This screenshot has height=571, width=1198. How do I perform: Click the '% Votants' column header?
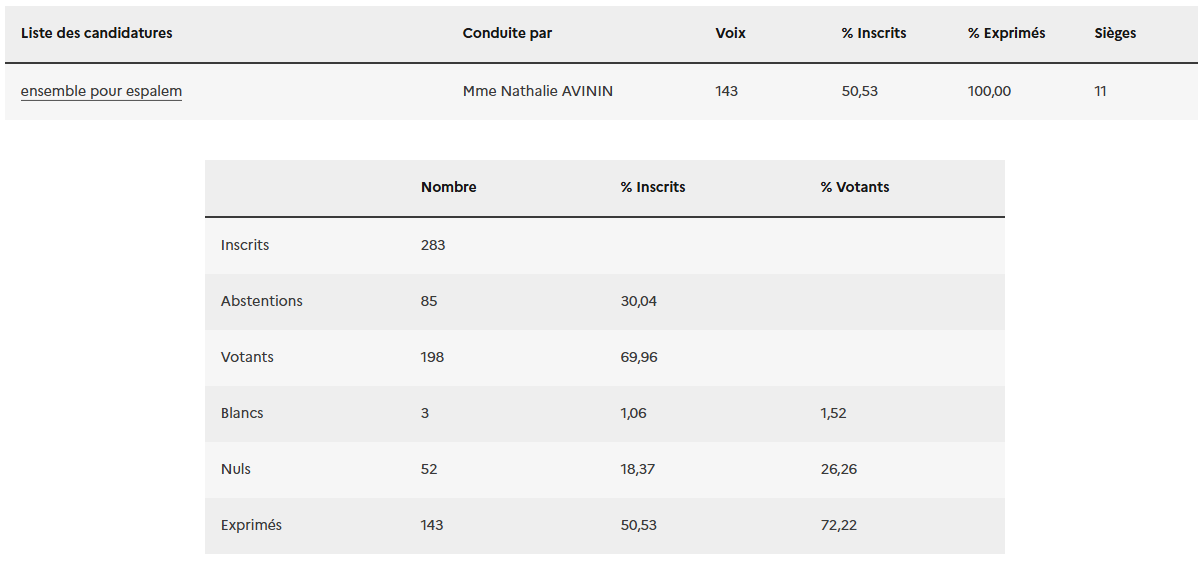pos(854,187)
